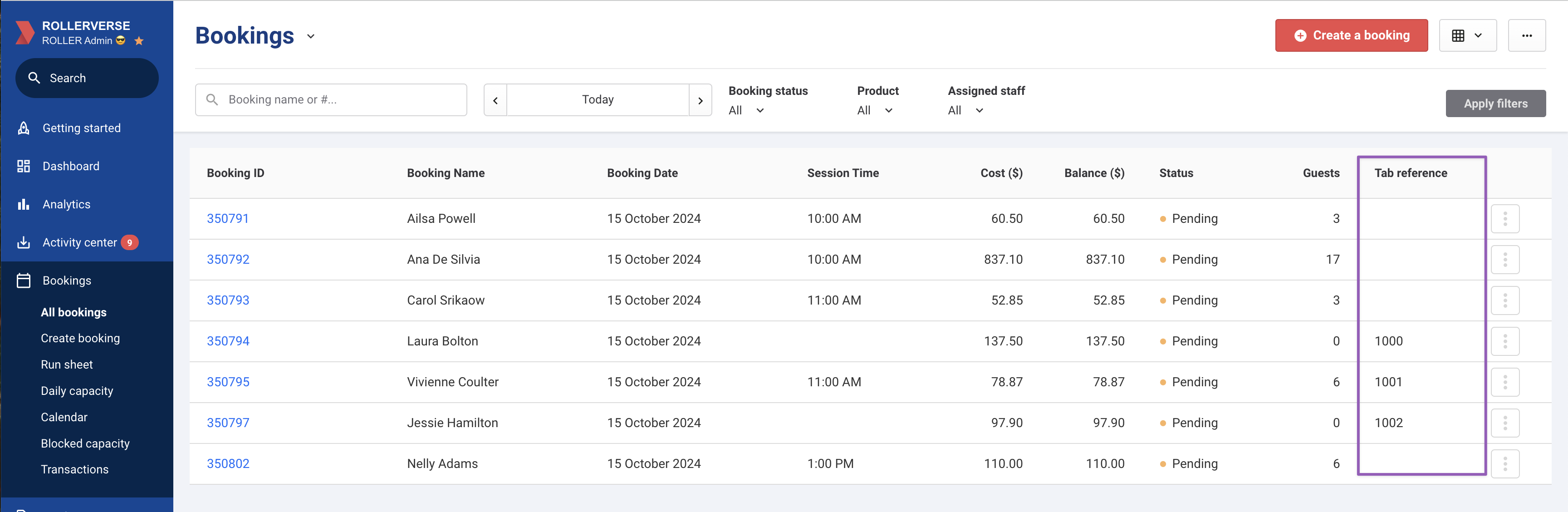Click the Guests column header
The width and height of the screenshot is (1568, 512).
click(1321, 173)
